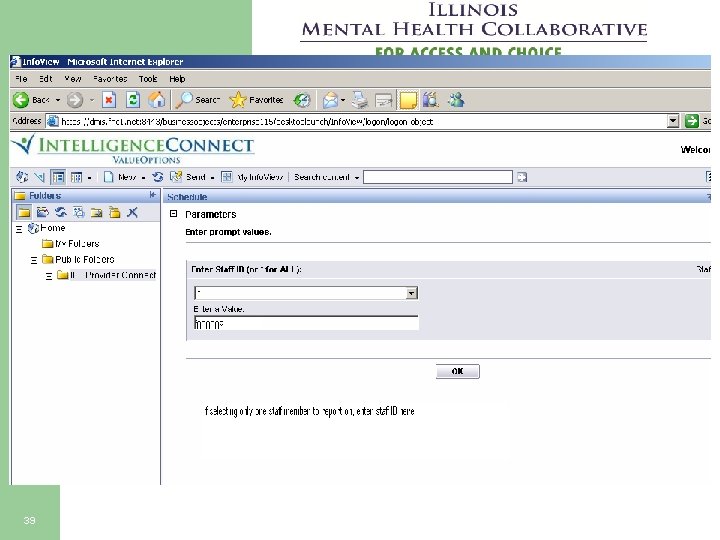Open the address bar dropdown arrow
The height and width of the screenshot is (540, 720).
(673, 121)
